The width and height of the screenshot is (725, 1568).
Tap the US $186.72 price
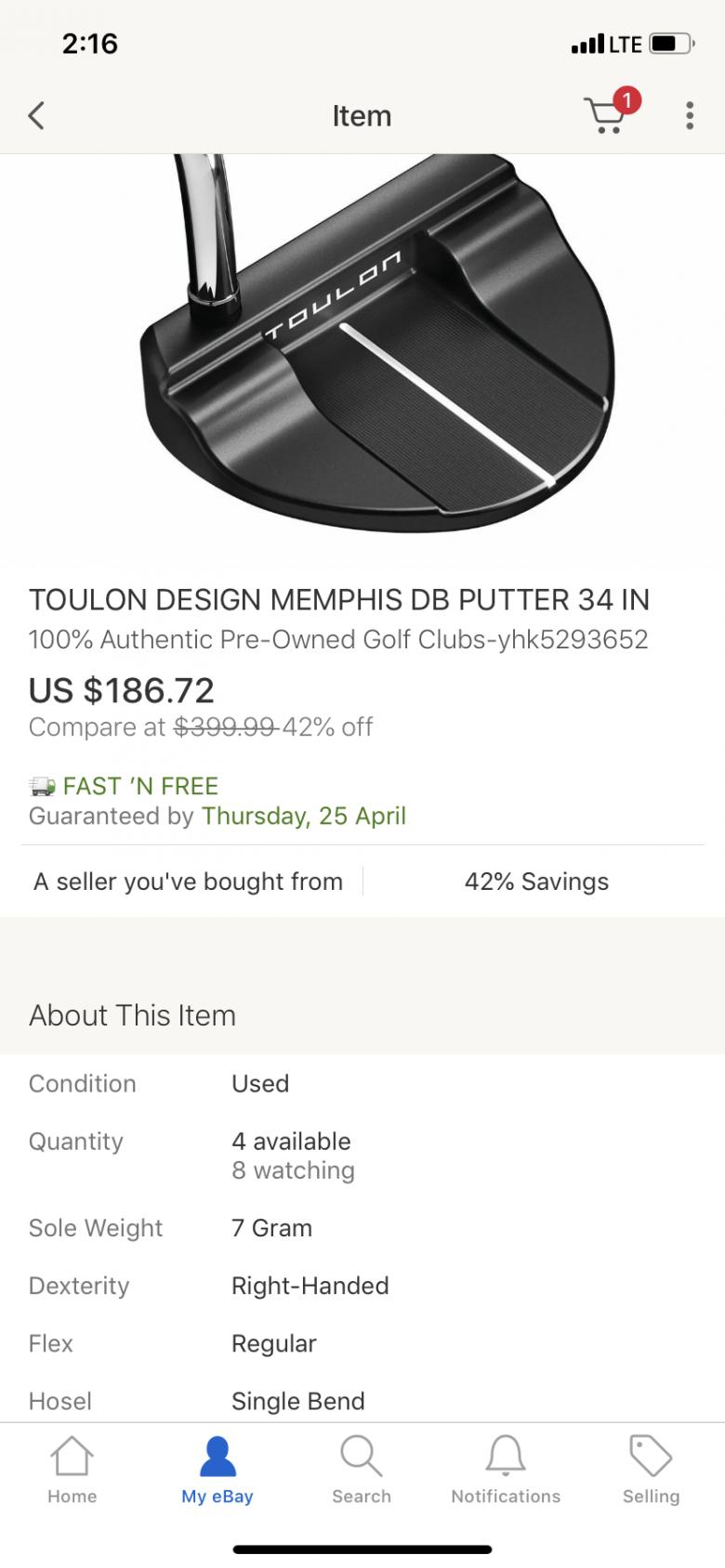pos(122,690)
